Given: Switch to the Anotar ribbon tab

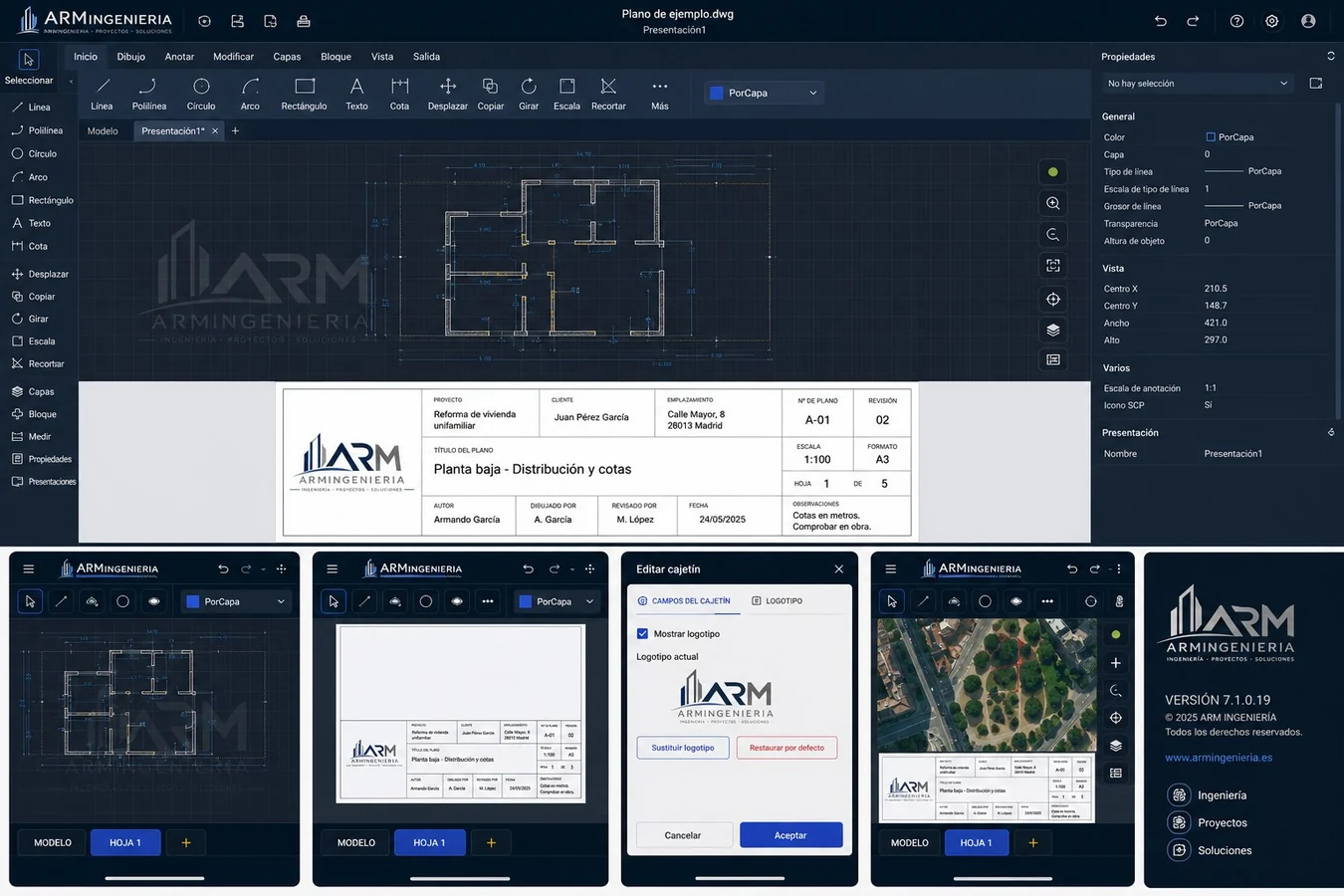Looking at the screenshot, I should (179, 57).
